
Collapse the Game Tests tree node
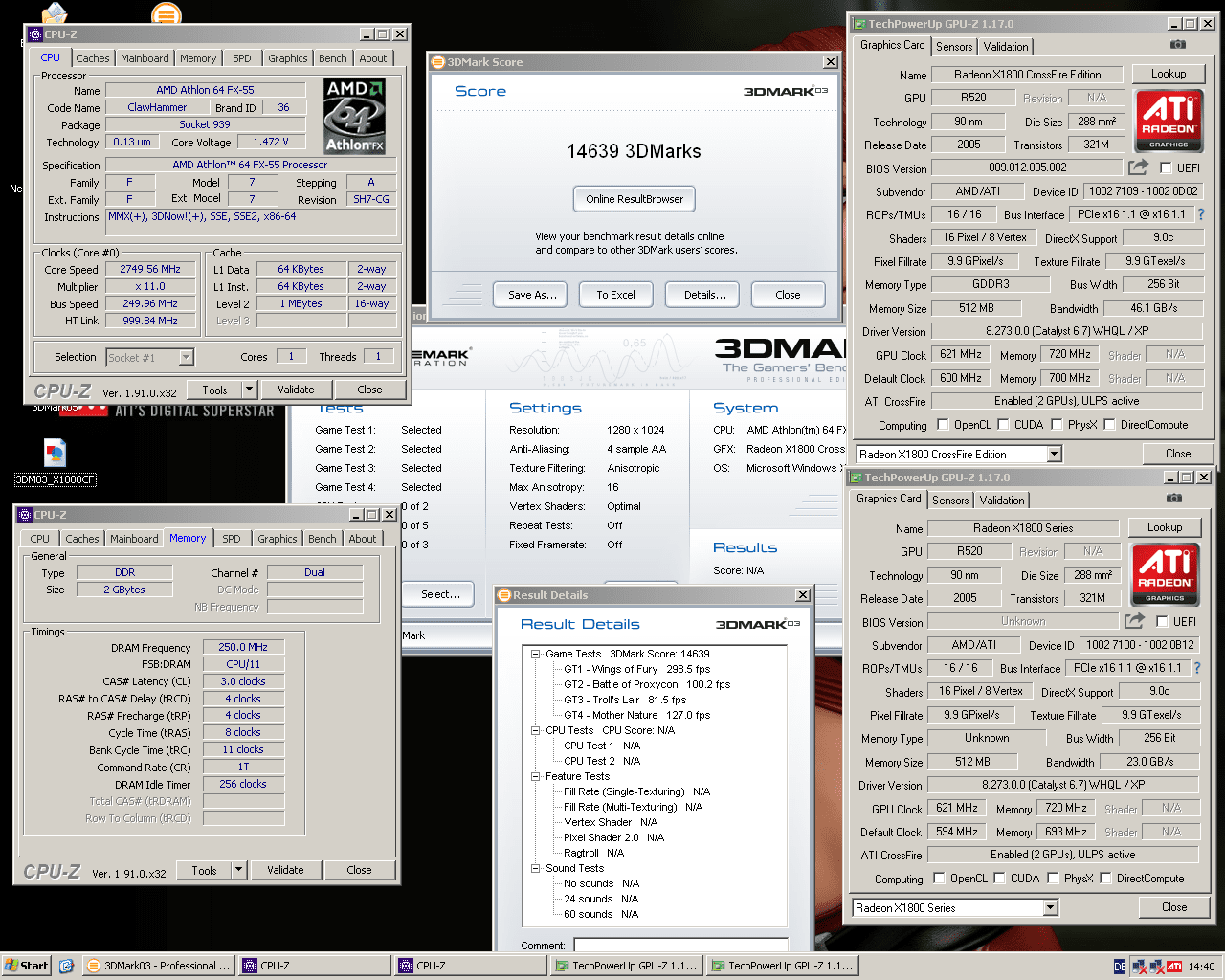[536, 654]
